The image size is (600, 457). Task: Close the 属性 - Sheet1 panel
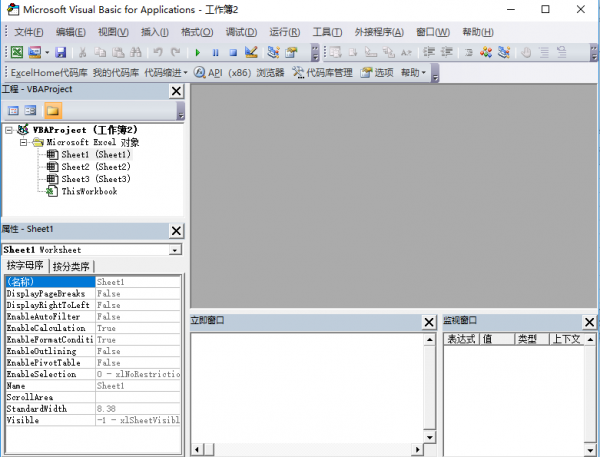pyautogui.click(x=176, y=231)
